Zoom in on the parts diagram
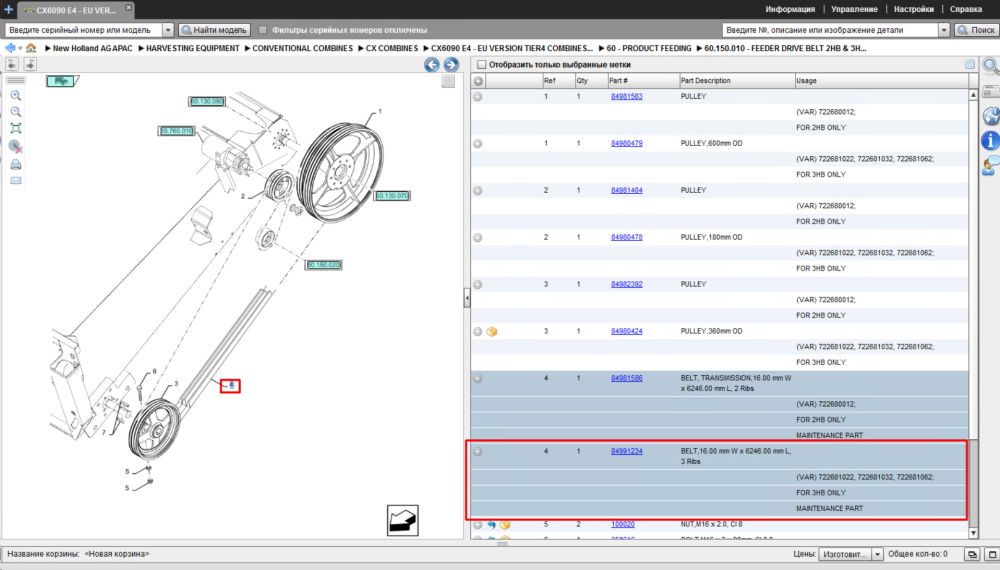The width and height of the screenshot is (1000, 570). coord(16,96)
